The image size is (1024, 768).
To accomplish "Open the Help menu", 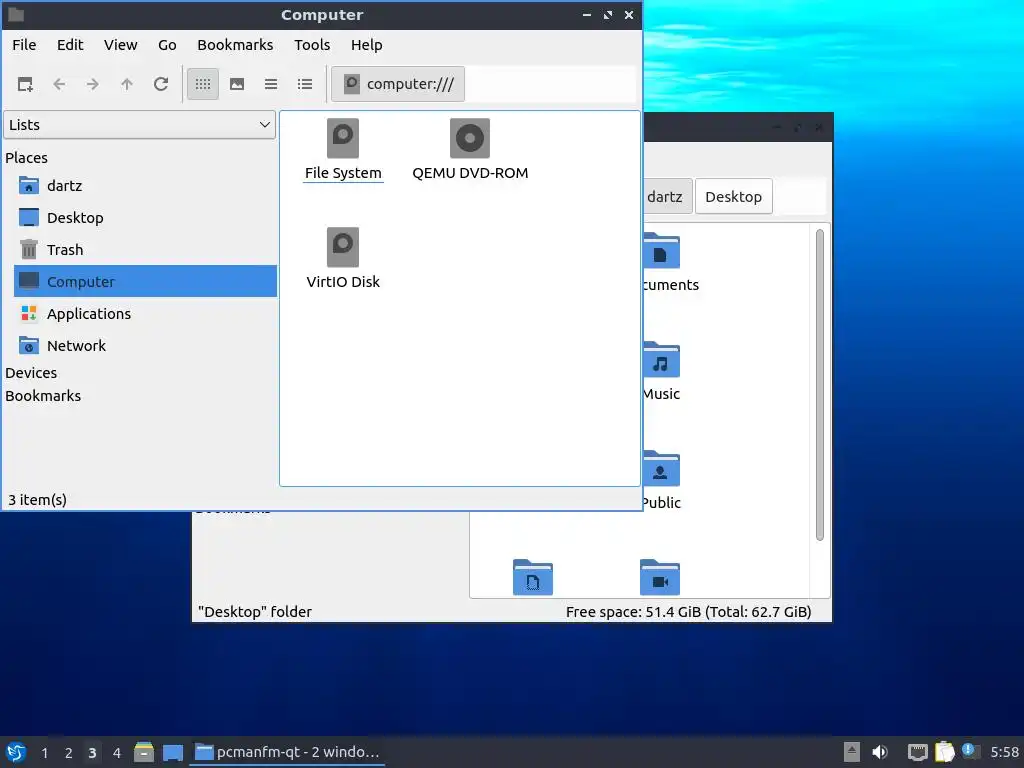I will (366, 45).
